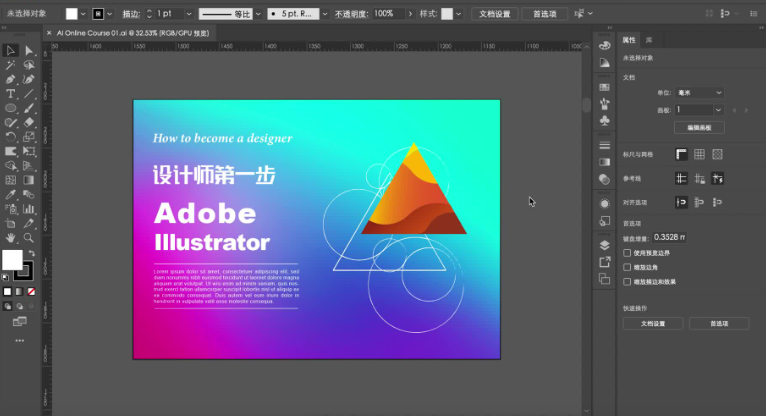Click 首选项 under 快速操作
Screen dimensions: 766x416
pos(719,323)
